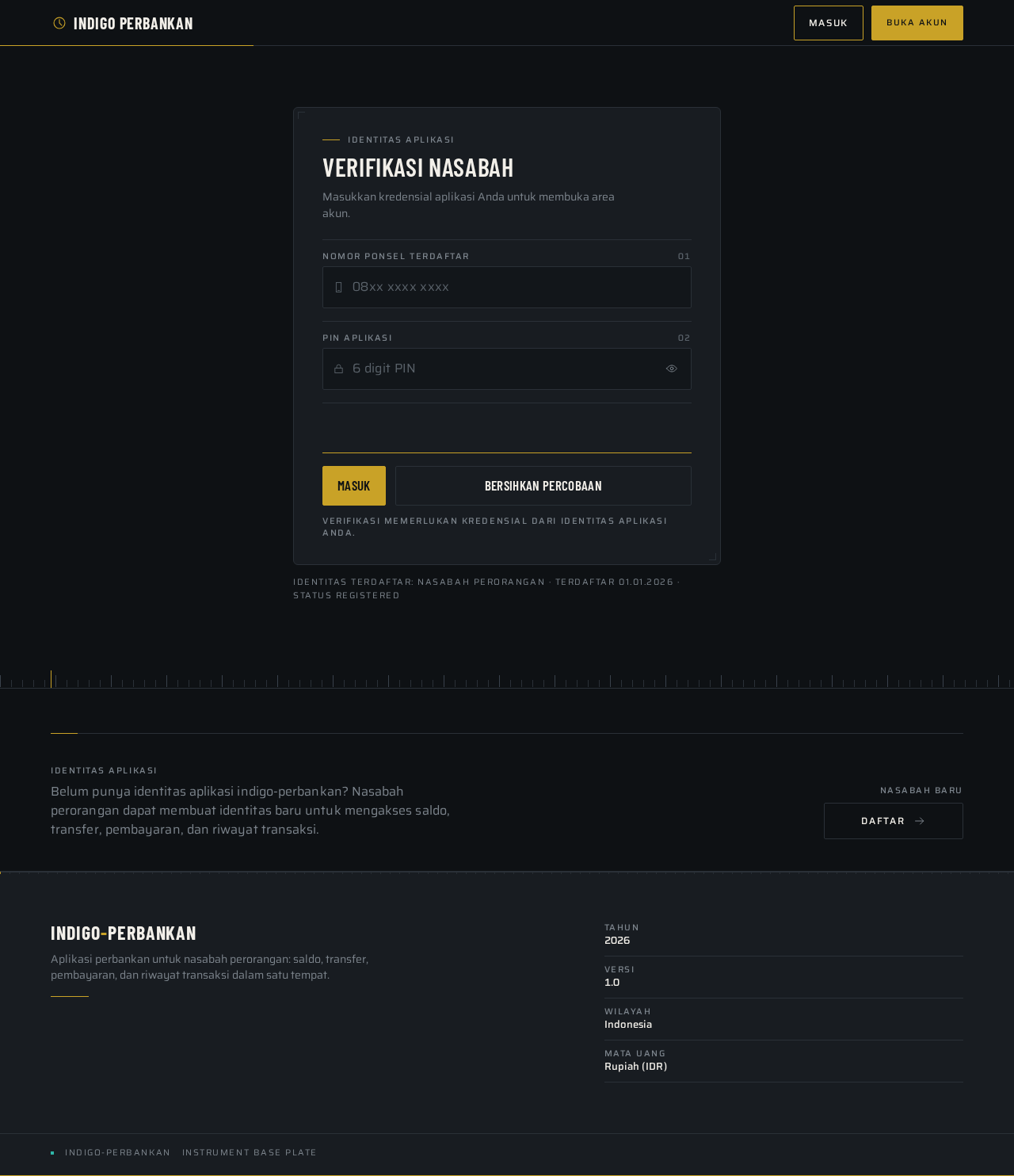1014x1176 pixels.
Task: Click the Instrument Base Plate text
Action: click(x=250, y=1152)
